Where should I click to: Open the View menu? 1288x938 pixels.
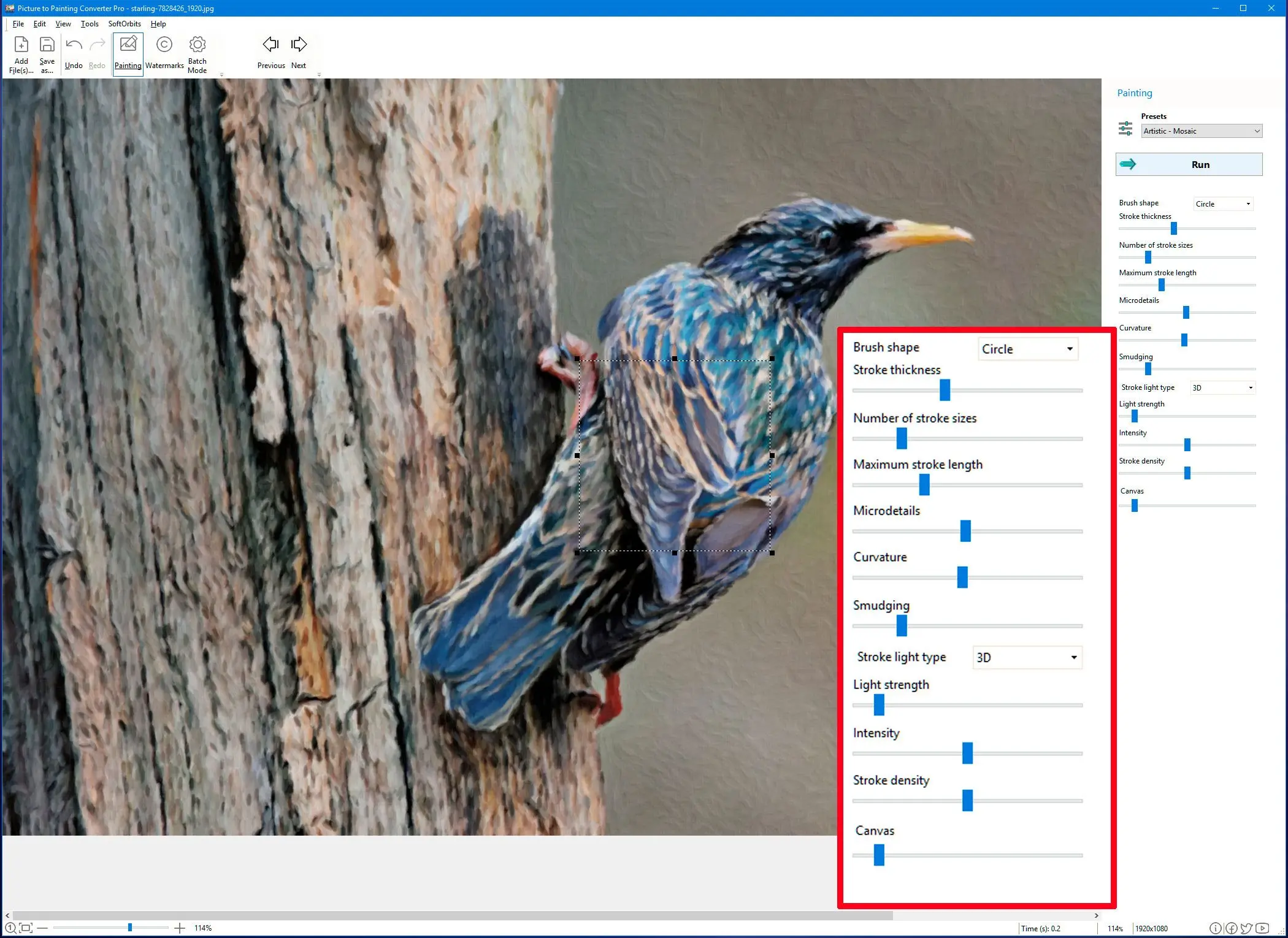pos(63,23)
